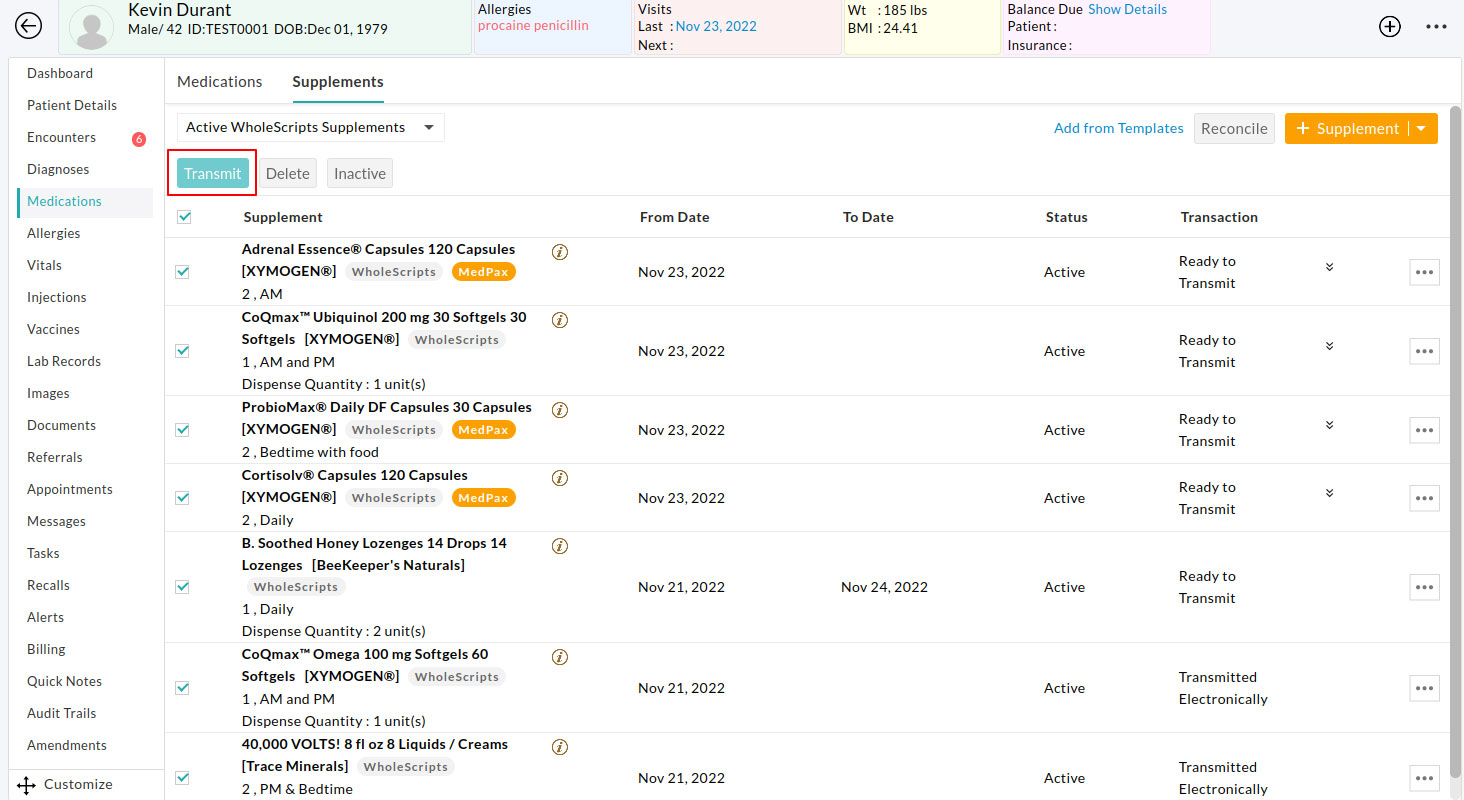Open the Supplement button dropdown arrow
The image size is (1464, 800).
click(1423, 128)
